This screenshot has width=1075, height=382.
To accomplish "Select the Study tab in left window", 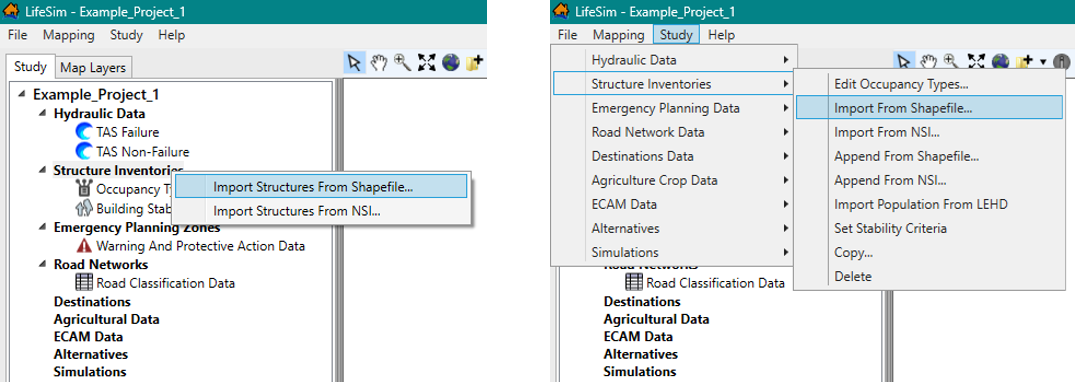I will pos(30,67).
